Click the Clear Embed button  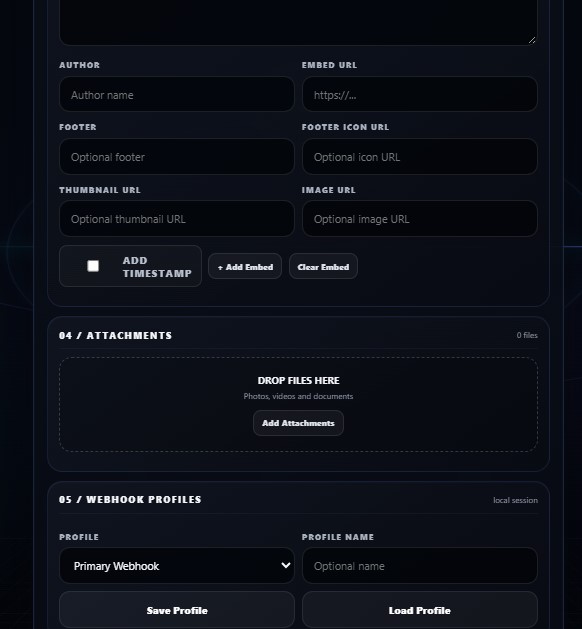323,266
